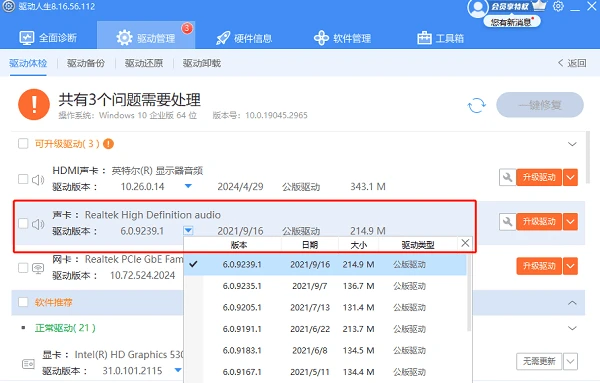Check the HDMI声卡 driver checkbox

23,179
